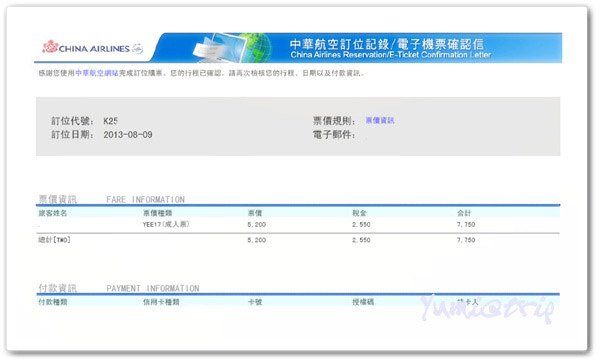Click the 旅客姓名 column header
This screenshot has height=363, width=600.
coord(53,213)
